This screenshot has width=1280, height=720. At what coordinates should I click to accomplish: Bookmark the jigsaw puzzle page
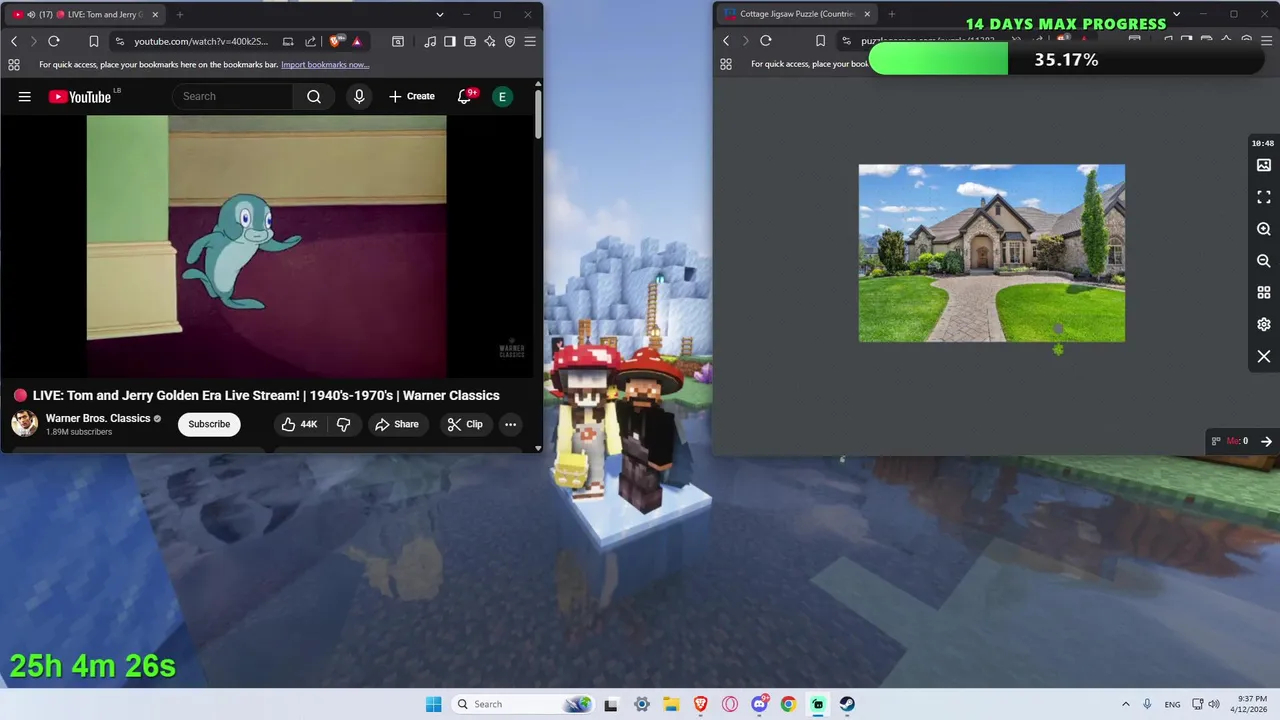820,41
